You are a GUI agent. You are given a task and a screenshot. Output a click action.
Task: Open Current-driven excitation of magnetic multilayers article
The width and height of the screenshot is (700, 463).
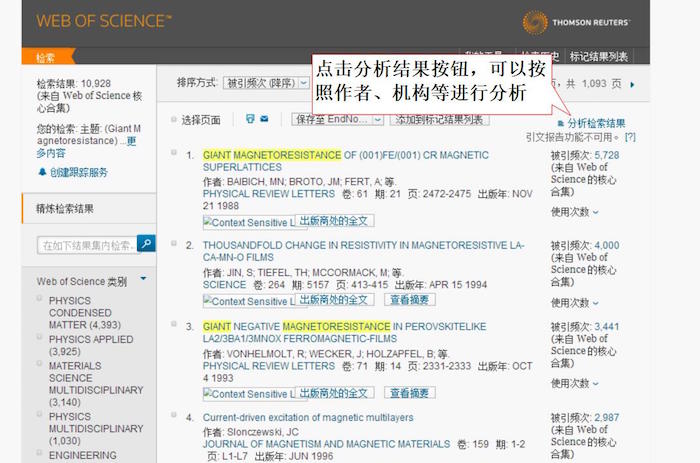click(308, 417)
